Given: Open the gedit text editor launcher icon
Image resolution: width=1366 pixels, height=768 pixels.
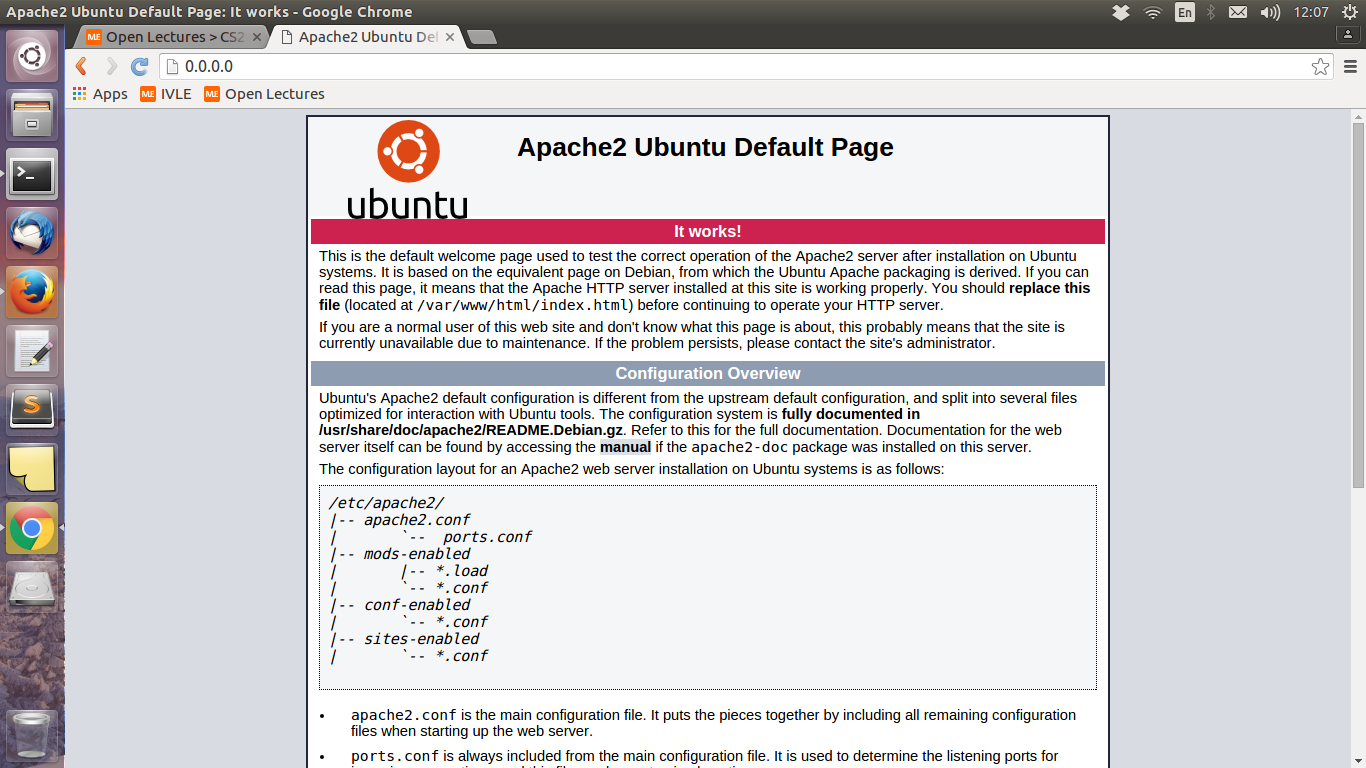Looking at the screenshot, I should (x=32, y=351).
